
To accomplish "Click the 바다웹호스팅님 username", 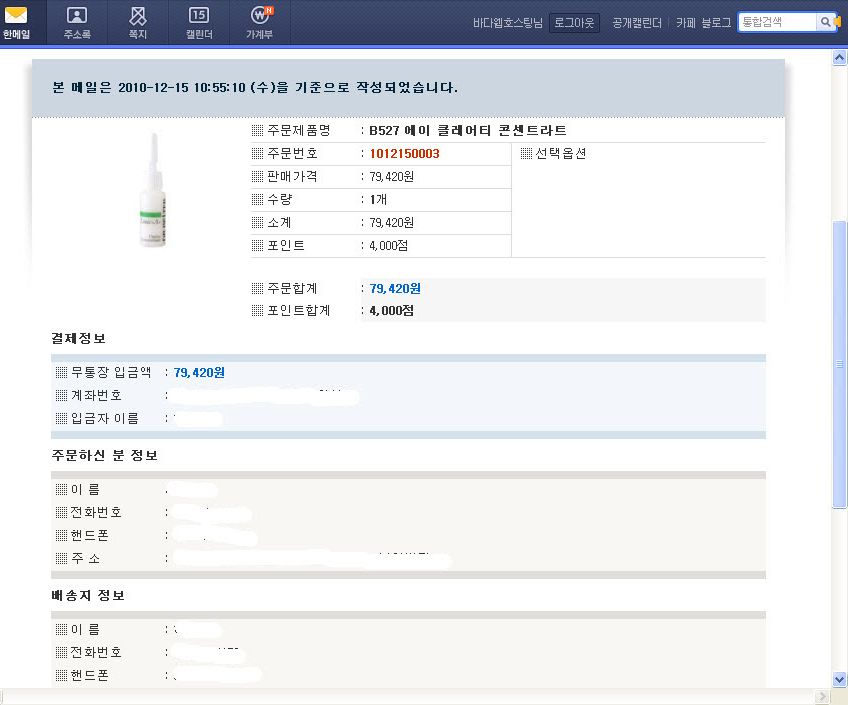I will pyautogui.click(x=507, y=22).
